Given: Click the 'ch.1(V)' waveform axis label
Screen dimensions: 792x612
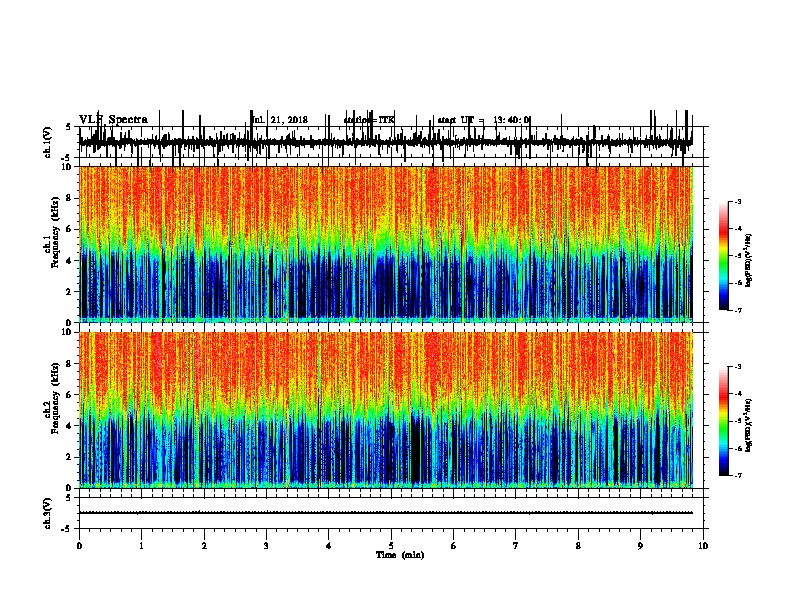Looking at the screenshot, I should (x=48, y=142).
